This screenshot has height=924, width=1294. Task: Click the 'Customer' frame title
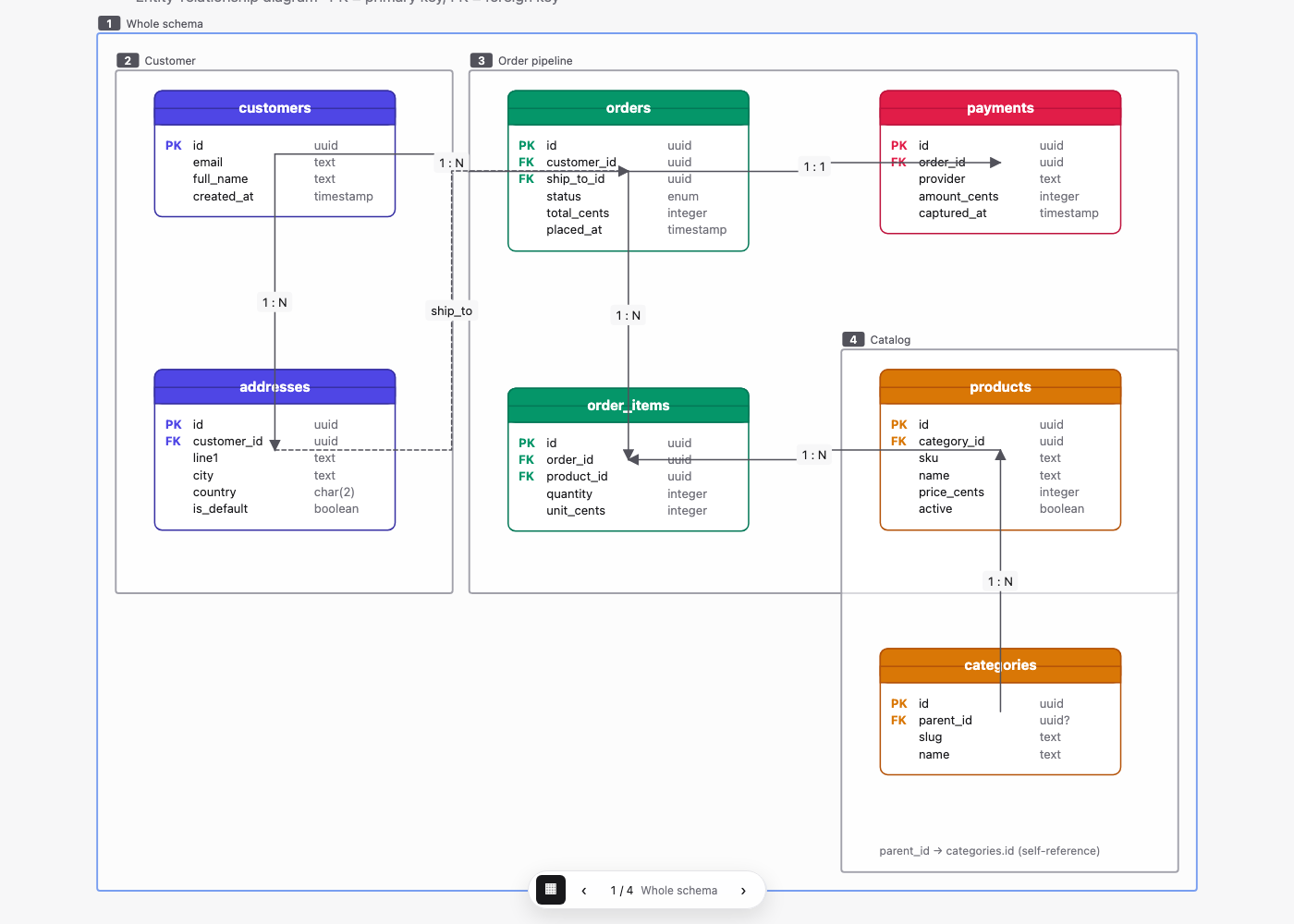(x=170, y=61)
